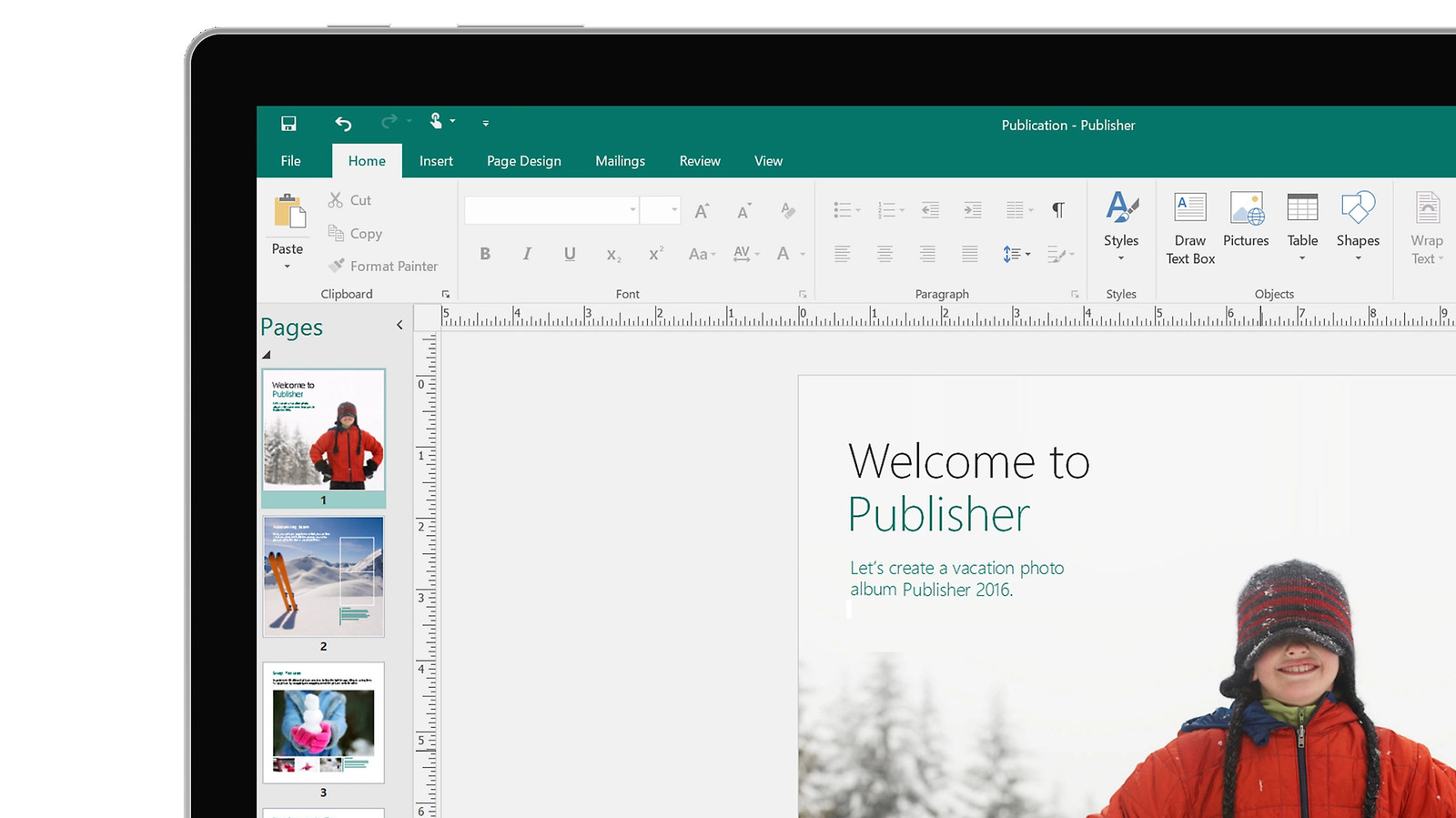Click the Format Painter button
Image resolution: width=1456 pixels, height=818 pixels.
pyautogui.click(x=383, y=266)
